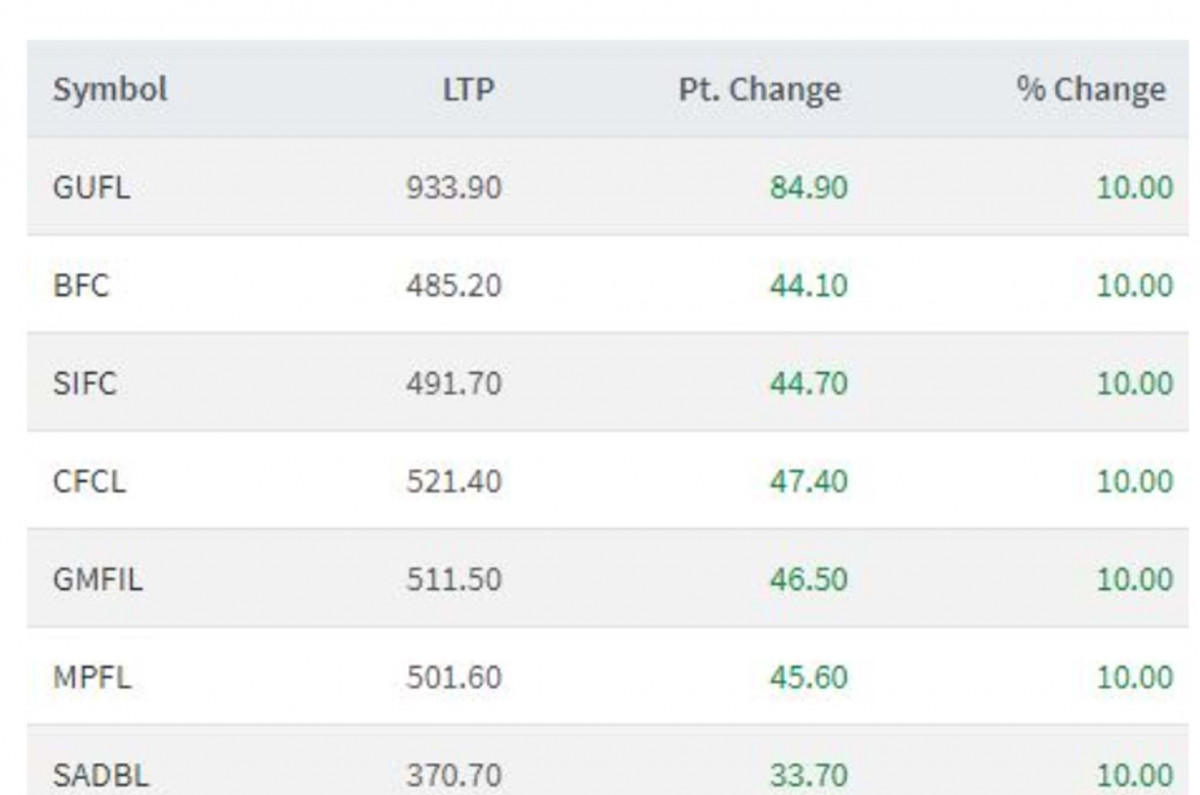Click GUFL's point change 84.90
This screenshot has width=1200, height=795.
808,187
